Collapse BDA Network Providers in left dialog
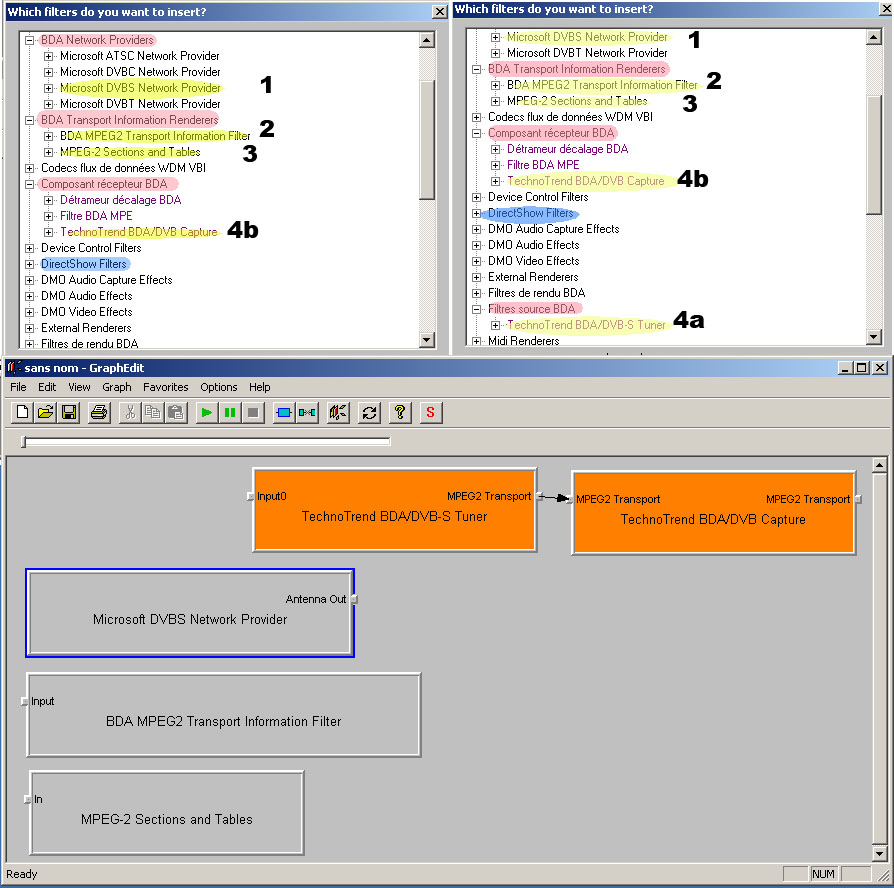Image resolution: width=894 pixels, height=888 pixels. (29, 40)
